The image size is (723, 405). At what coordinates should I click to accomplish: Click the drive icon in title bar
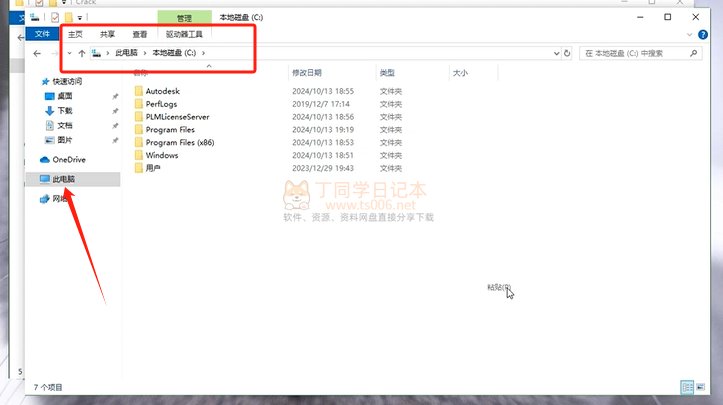click(x=35, y=18)
